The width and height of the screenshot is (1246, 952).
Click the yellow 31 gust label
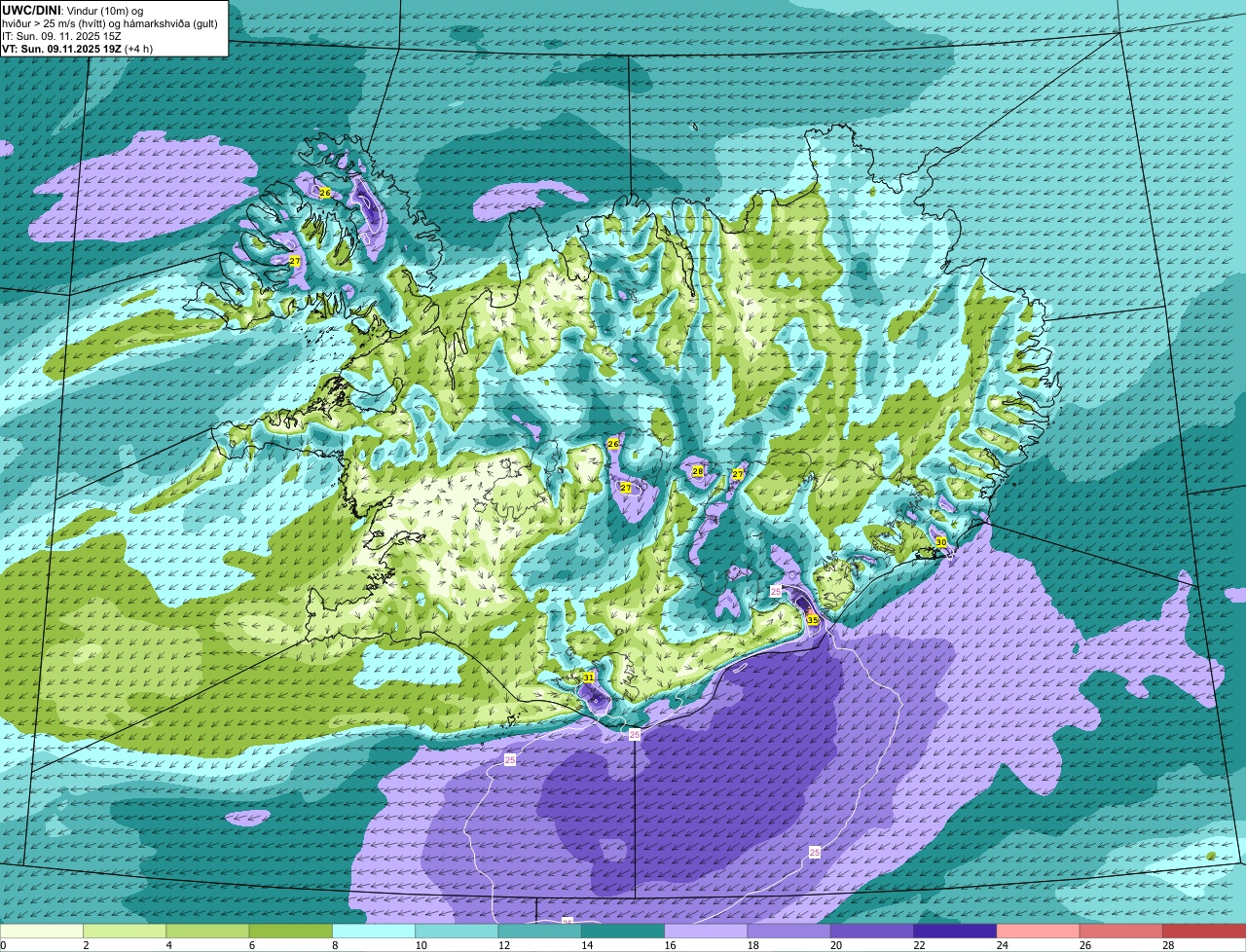tap(589, 677)
